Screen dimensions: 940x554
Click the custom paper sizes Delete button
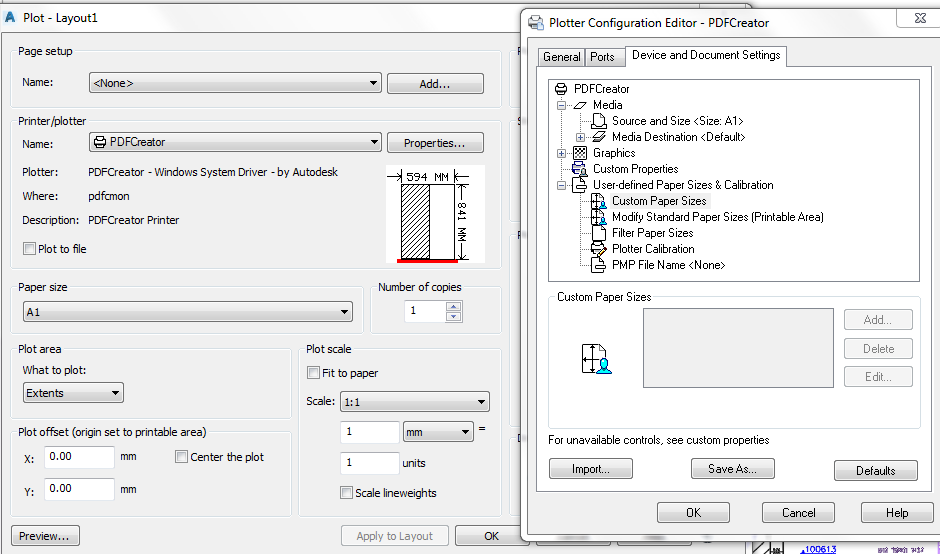click(878, 348)
